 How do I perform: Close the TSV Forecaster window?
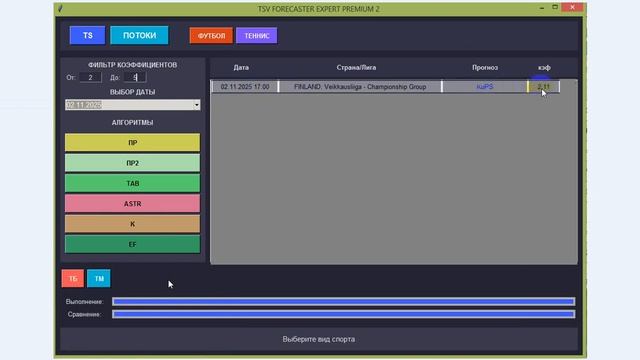[x=572, y=7]
